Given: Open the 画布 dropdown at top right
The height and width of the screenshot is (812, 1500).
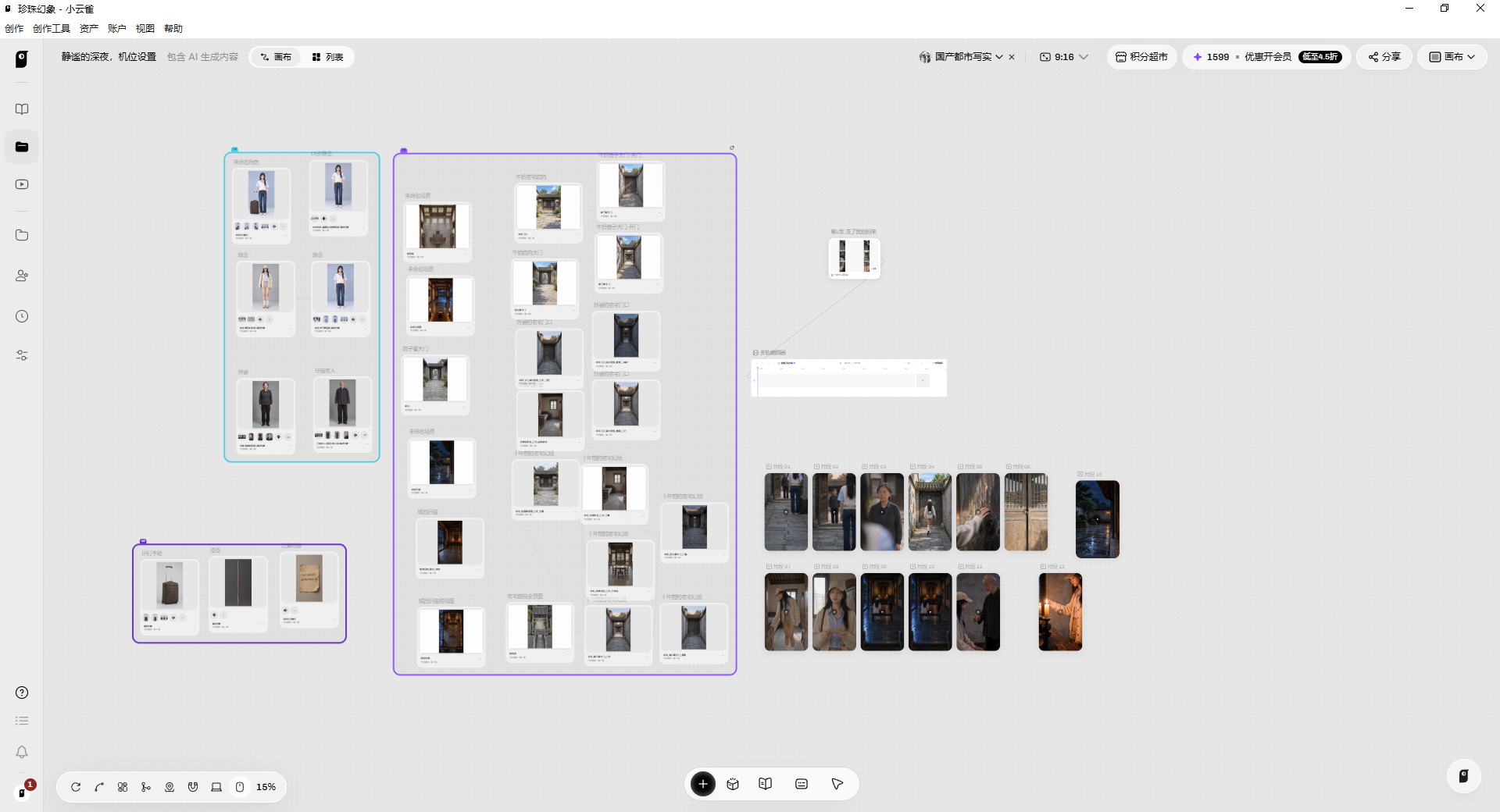Looking at the screenshot, I should [1452, 57].
